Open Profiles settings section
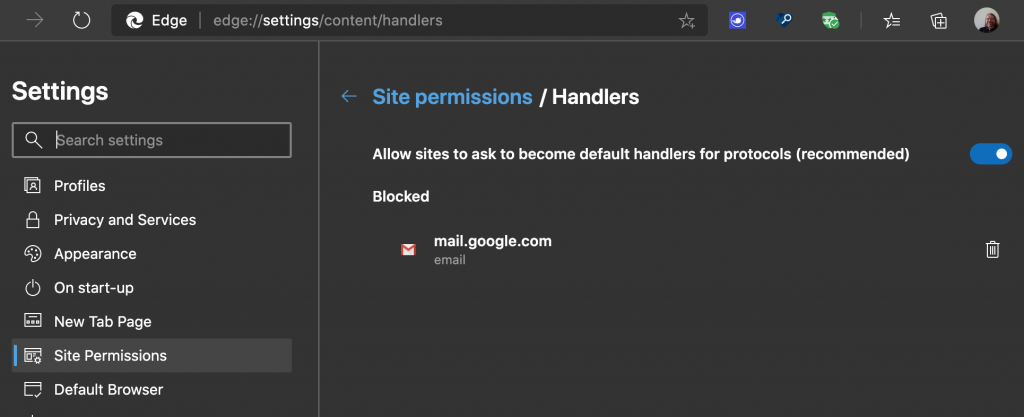 [79, 186]
